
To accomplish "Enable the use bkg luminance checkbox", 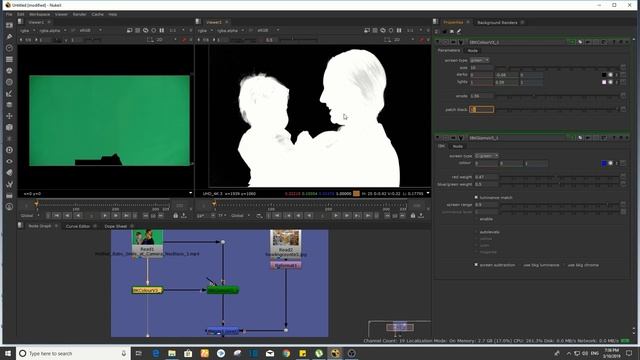I will (520, 265).
